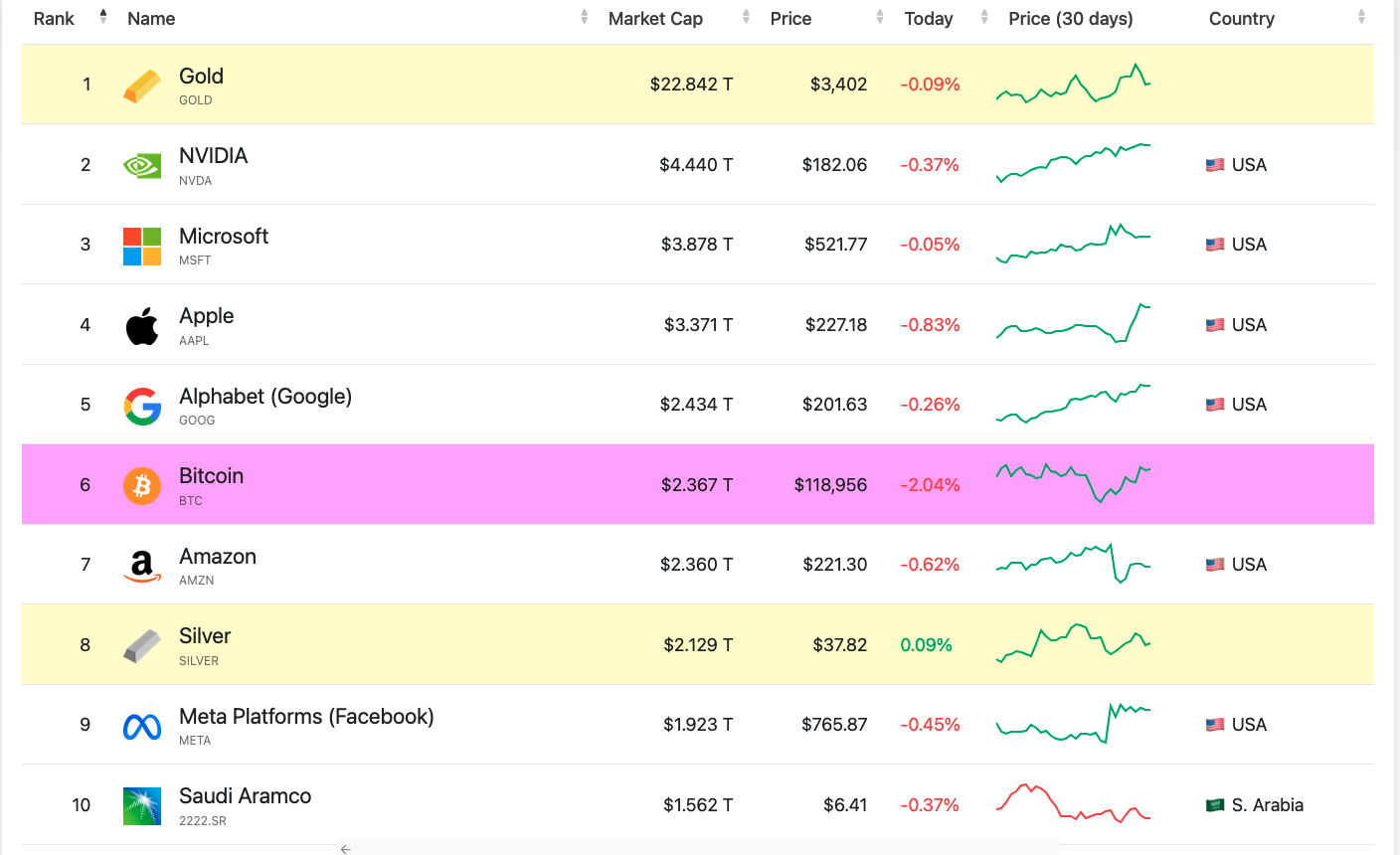
Task: Select Microsoft price $521.77
Action: [835, 245]
